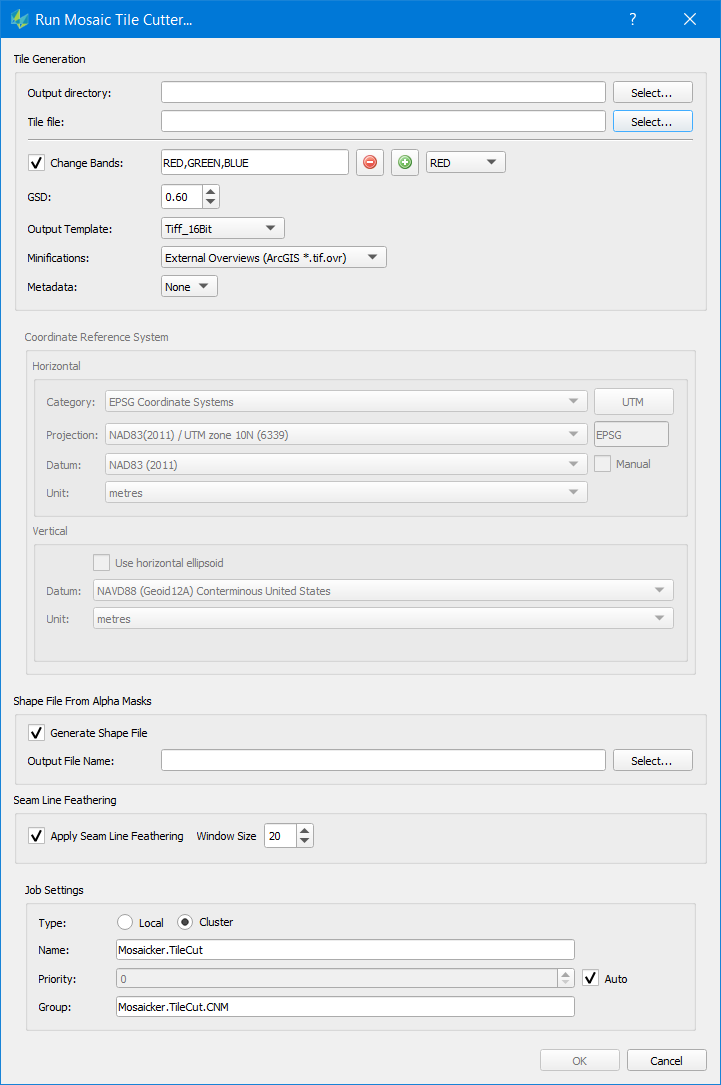
Task: Click Select button for Tile file
Action: pos(652,122)
